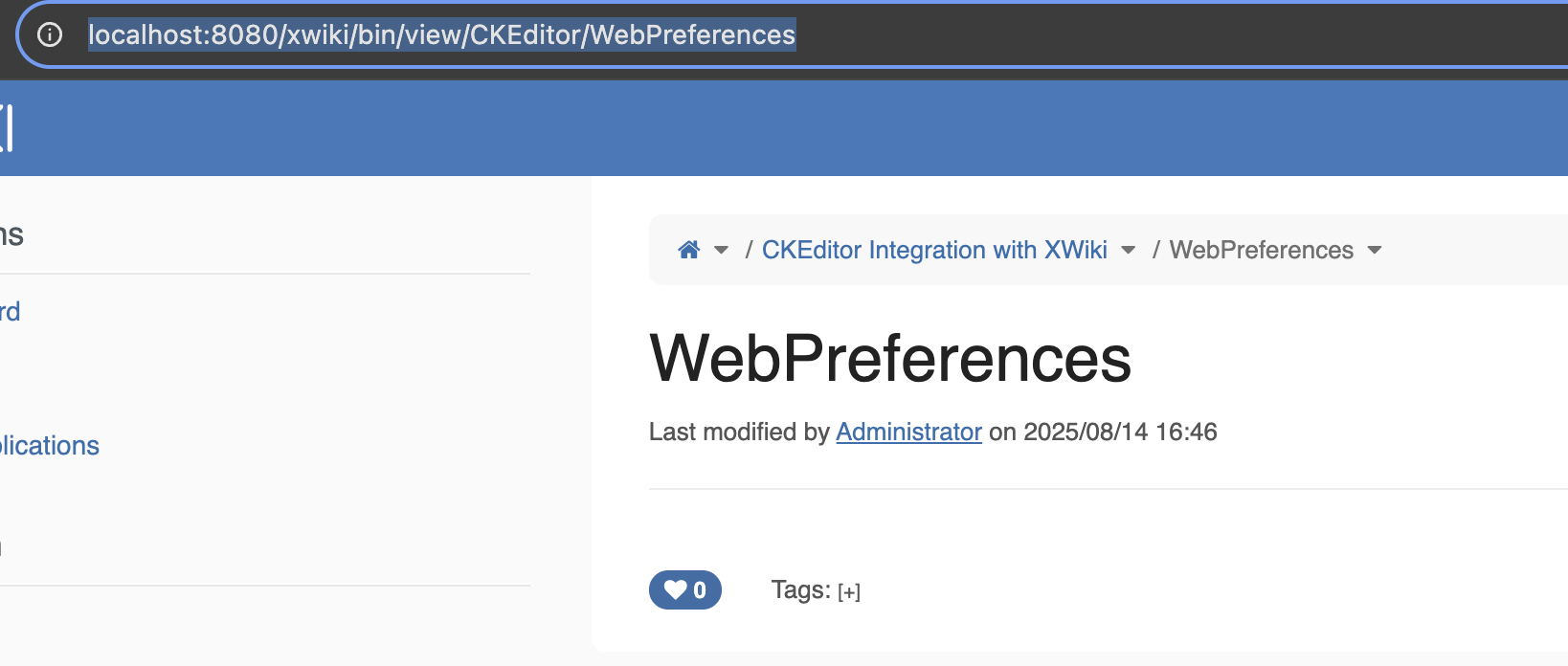
Task: Click the site information icon in address bar
Action: point(50,35)
